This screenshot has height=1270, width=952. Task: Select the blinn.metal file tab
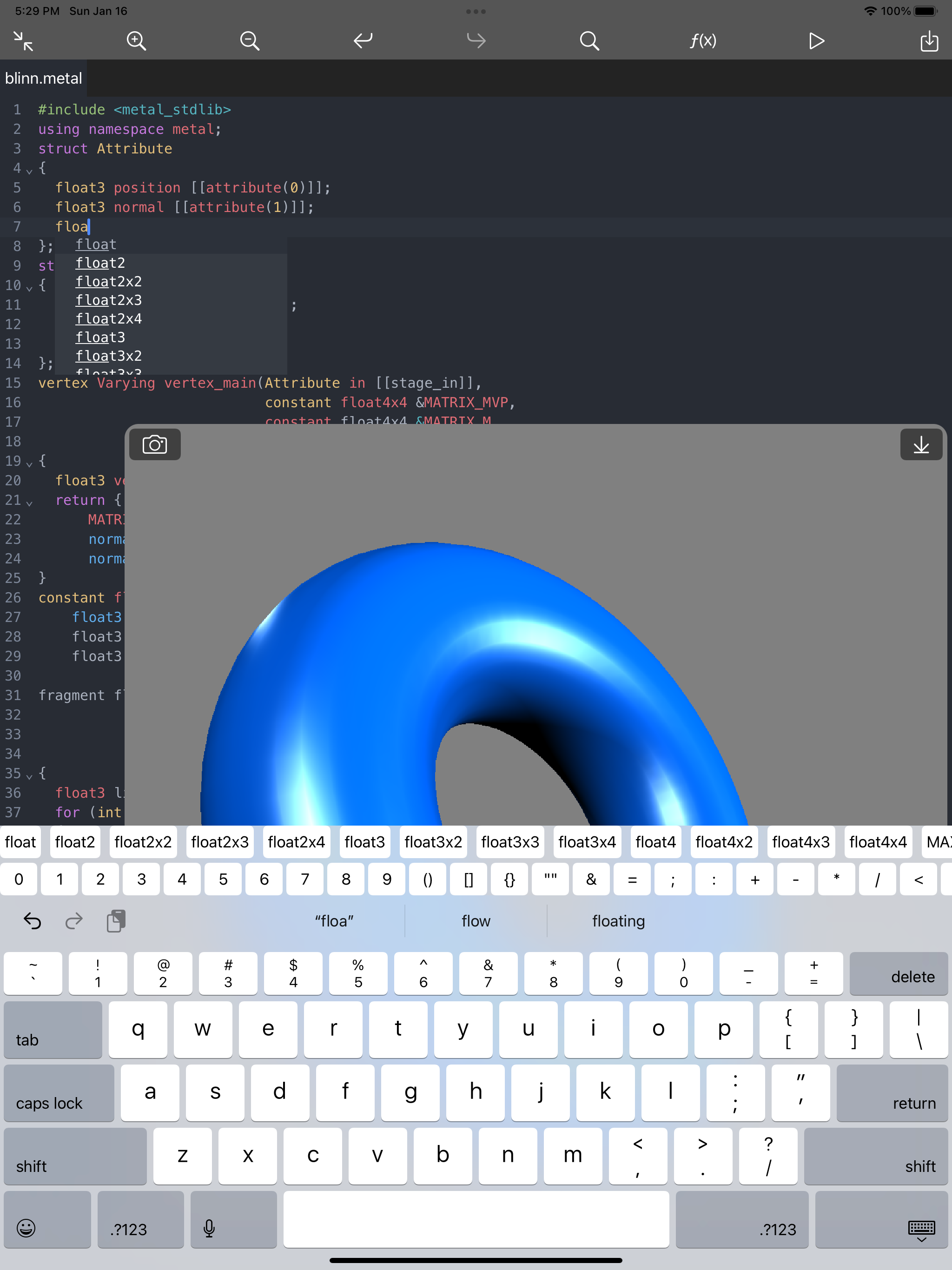tap(44, 79)
